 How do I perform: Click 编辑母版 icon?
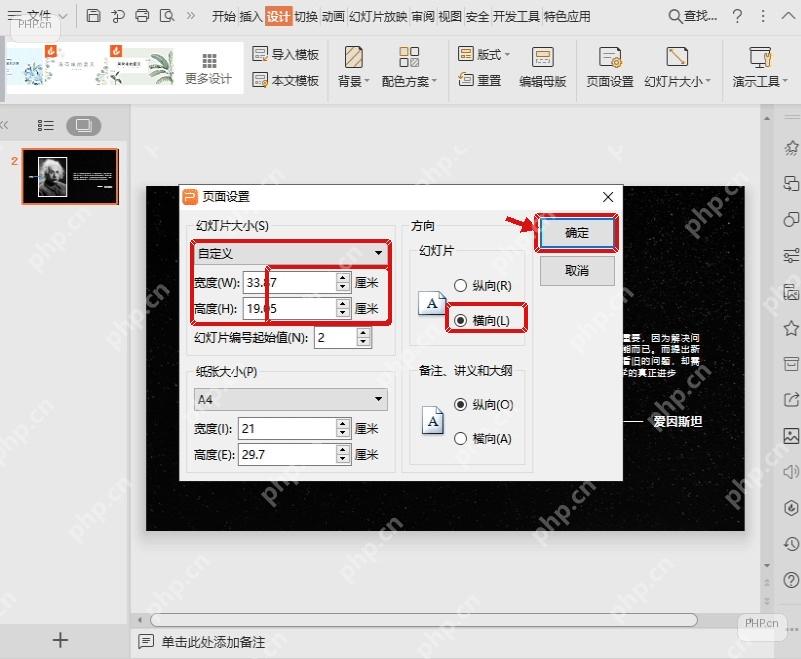pyautogui.click(x=543, y=67)
